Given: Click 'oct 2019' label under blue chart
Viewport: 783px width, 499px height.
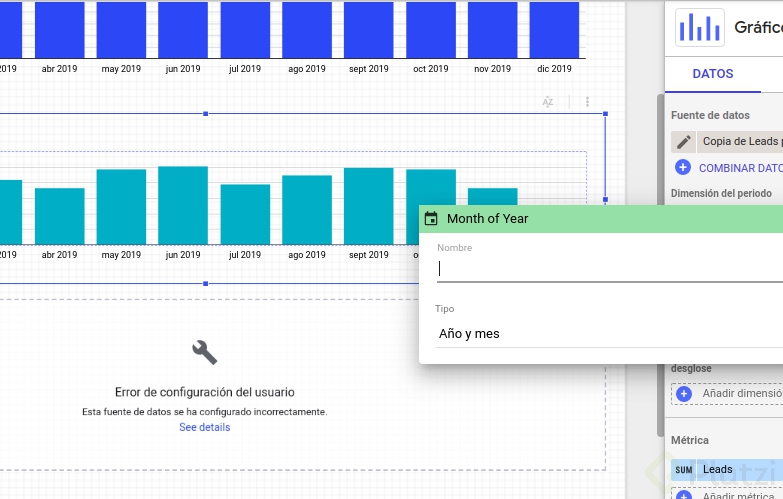Looking at the screenshot, I should (x=430, y=69).
